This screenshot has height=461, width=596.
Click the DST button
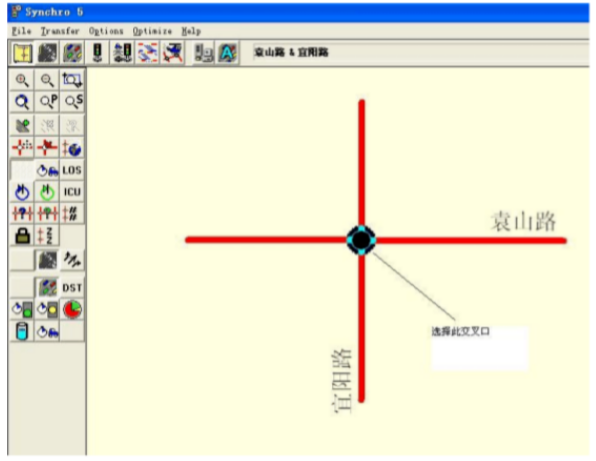click(x=72, y=288)
